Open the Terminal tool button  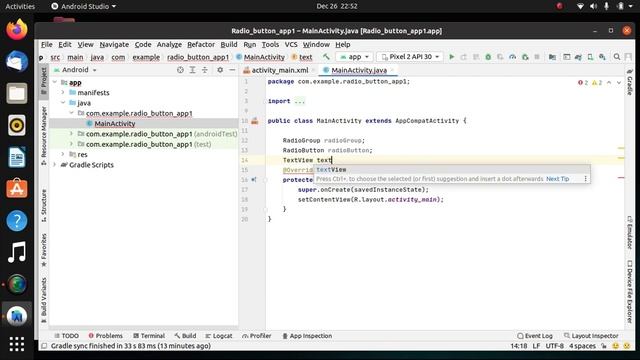pos(149,336)
